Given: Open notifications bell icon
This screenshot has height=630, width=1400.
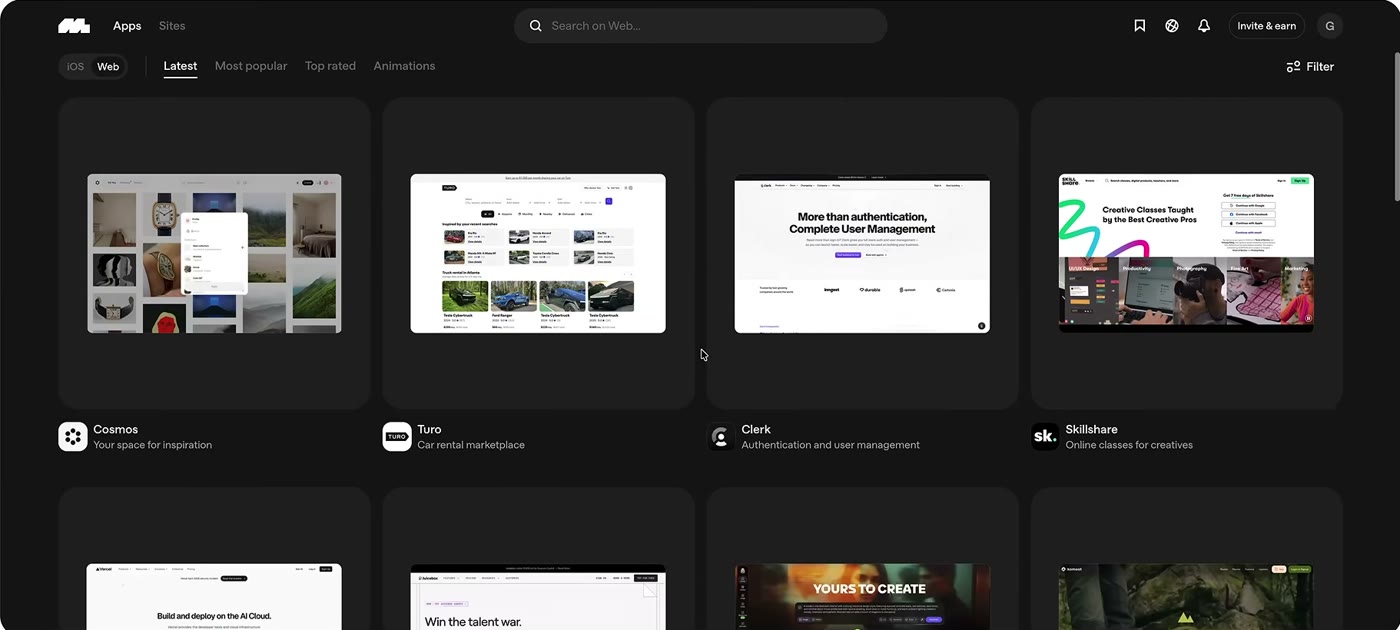Looking at the screenshot, I should (1204, 26).
